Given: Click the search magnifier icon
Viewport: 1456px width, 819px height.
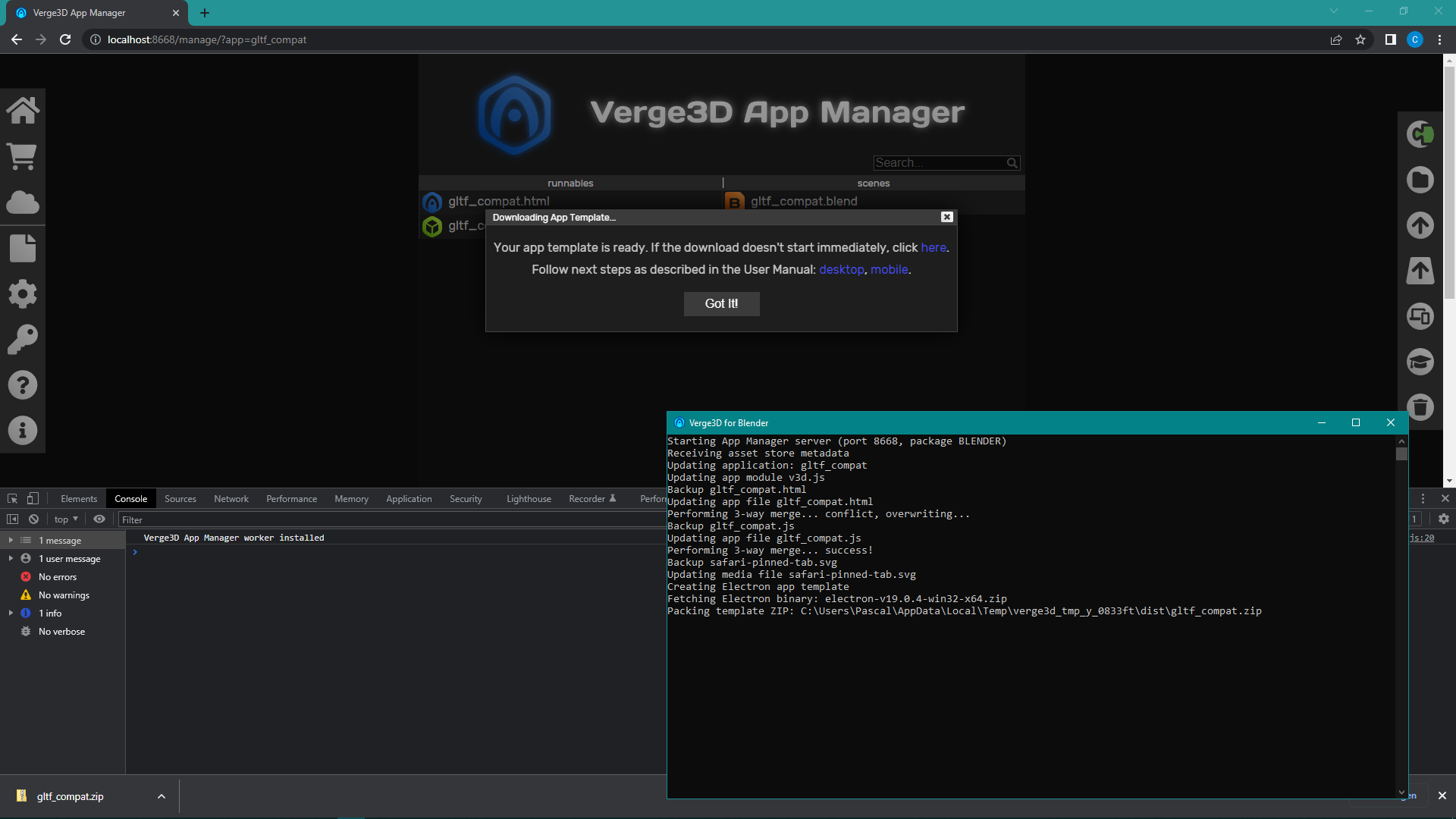Looking at the screenshot, I should pyautogui.click(x=1012, y=163).
